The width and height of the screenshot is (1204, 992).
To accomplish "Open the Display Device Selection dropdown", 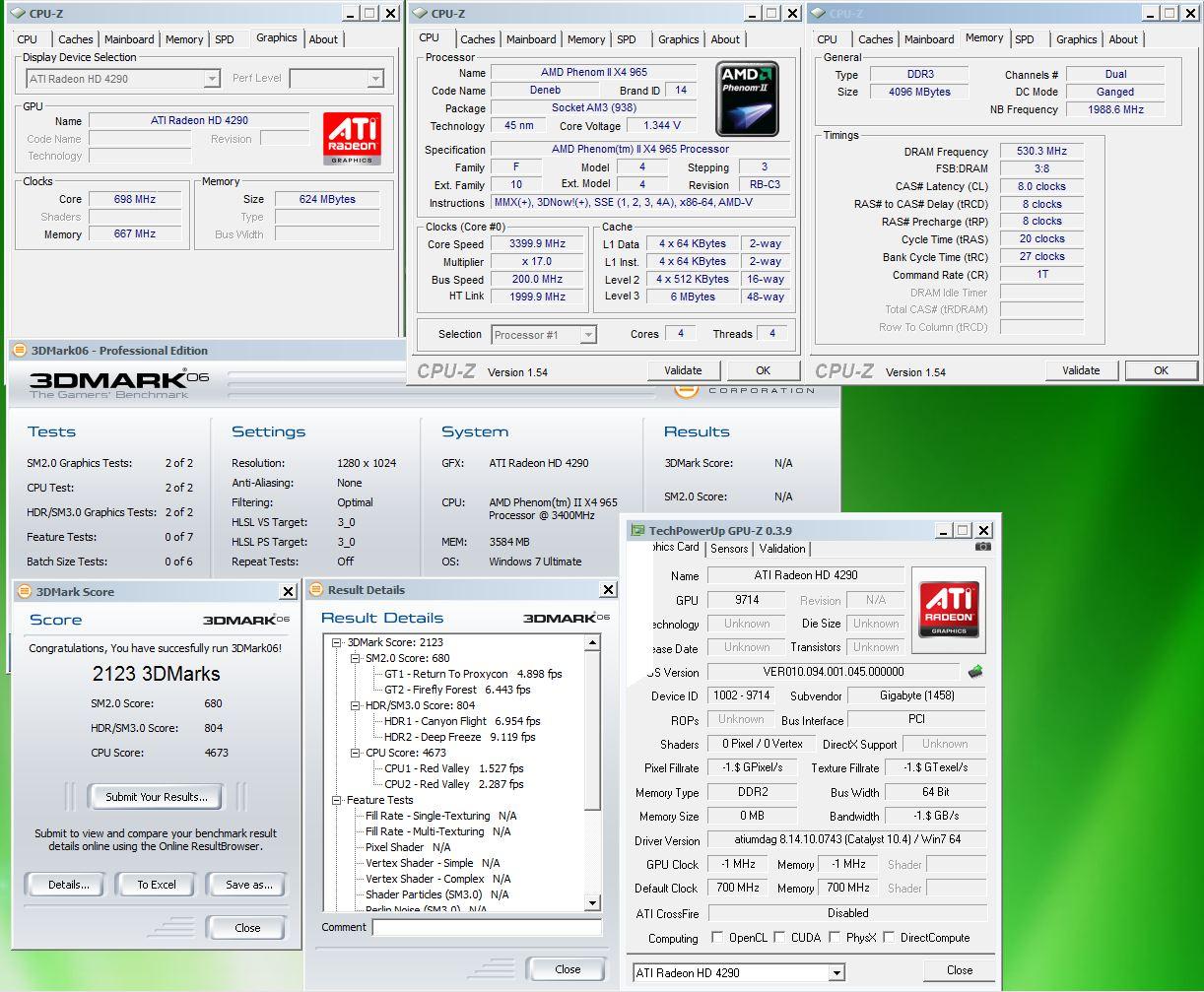I will pyautogui.click(x=213, y=79).
